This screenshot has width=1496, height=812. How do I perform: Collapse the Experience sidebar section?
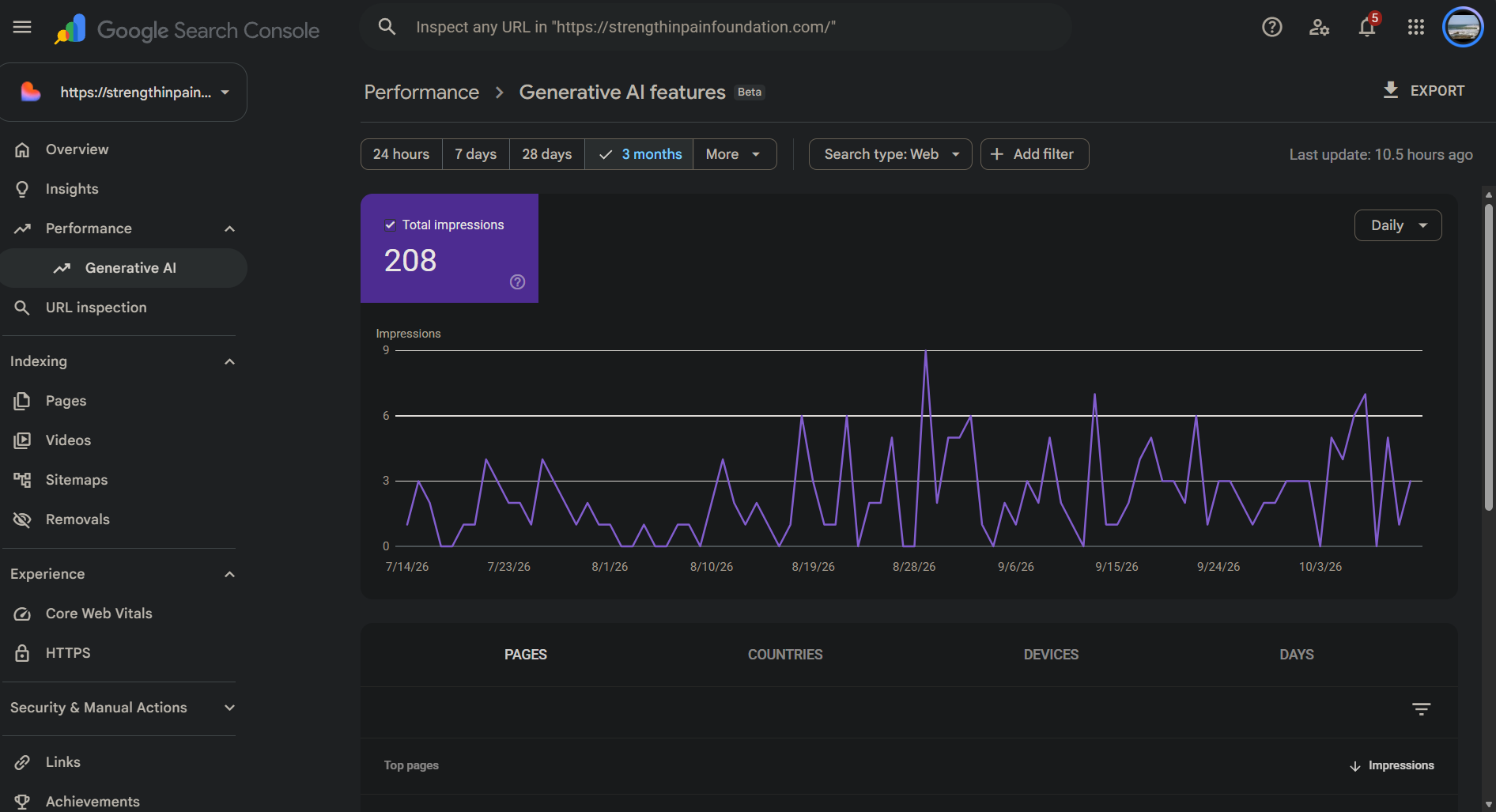230,574
